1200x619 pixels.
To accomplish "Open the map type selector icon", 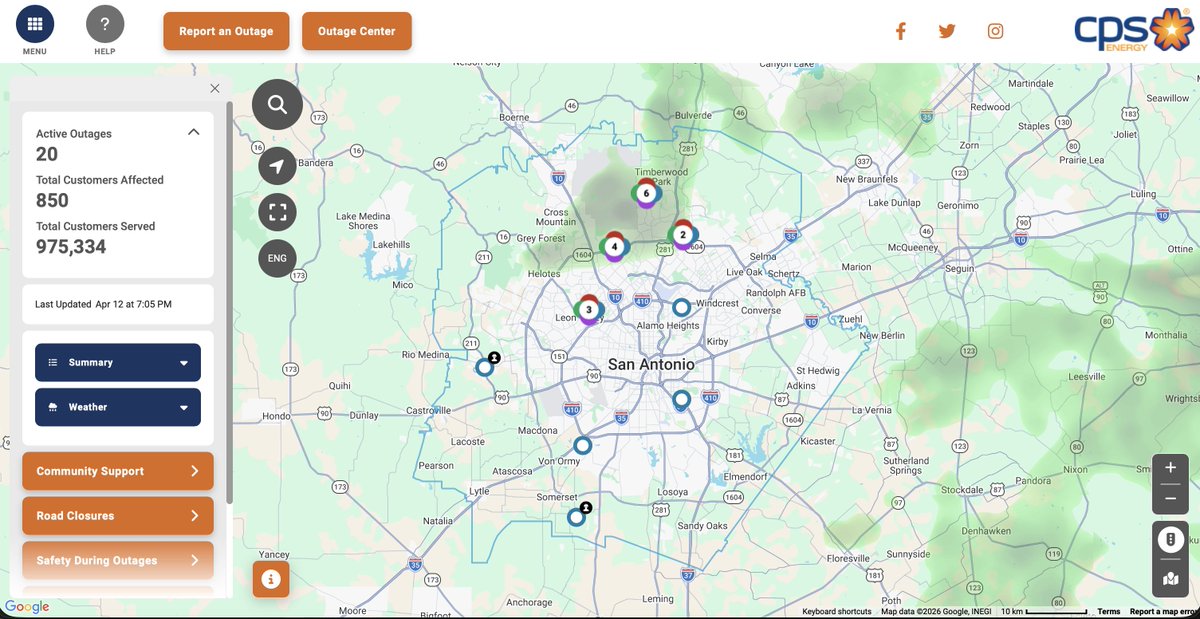I will pyautogui.click(x=1170, y=578).
